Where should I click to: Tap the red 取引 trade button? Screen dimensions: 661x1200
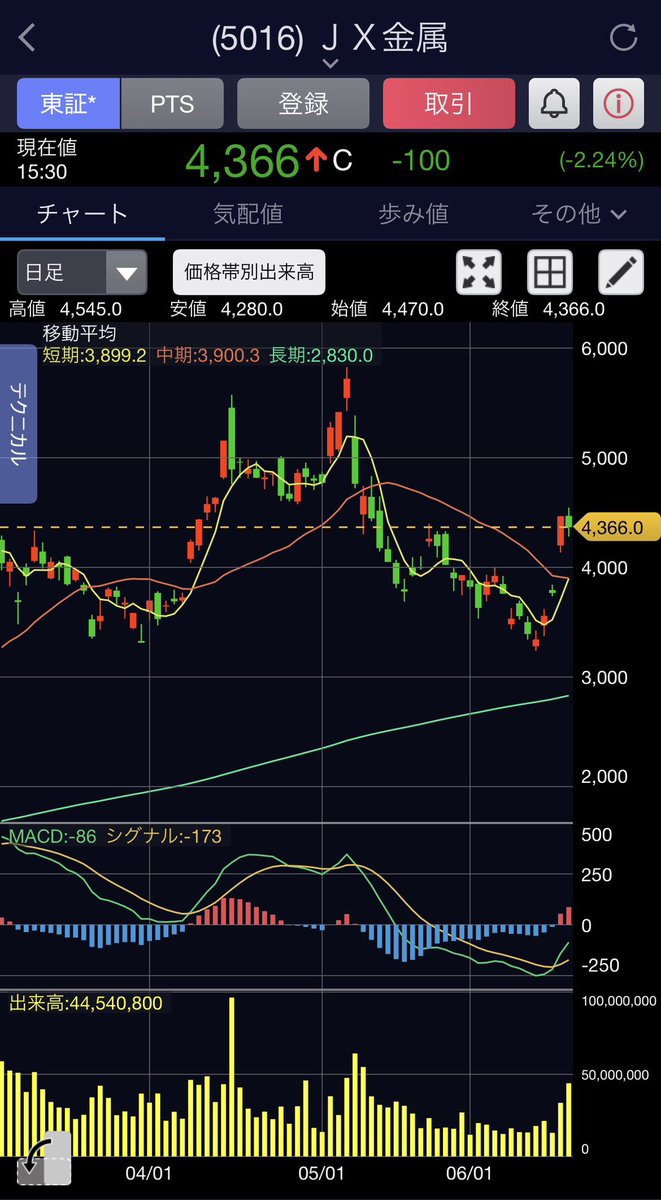449,104
